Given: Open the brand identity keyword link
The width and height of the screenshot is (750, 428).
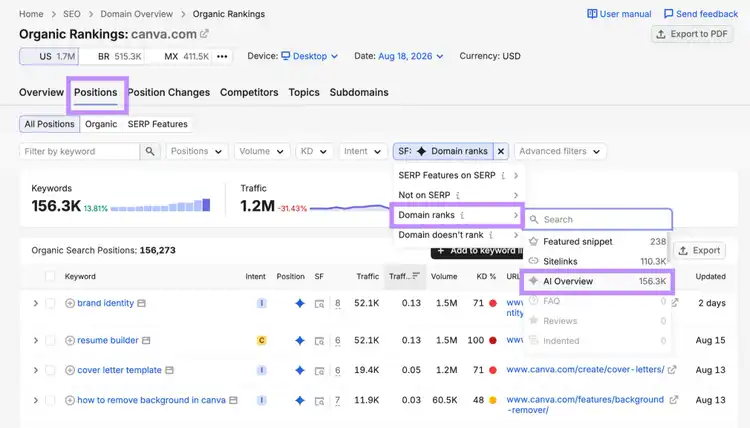Looking at the screenshot, I should coord(105,303).
